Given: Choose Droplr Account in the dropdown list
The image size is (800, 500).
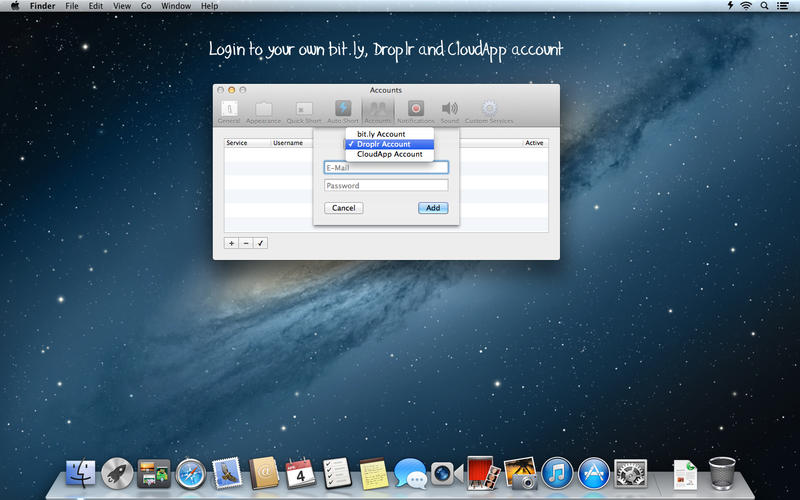Looking at the screenshot, I should coord(390,144).
